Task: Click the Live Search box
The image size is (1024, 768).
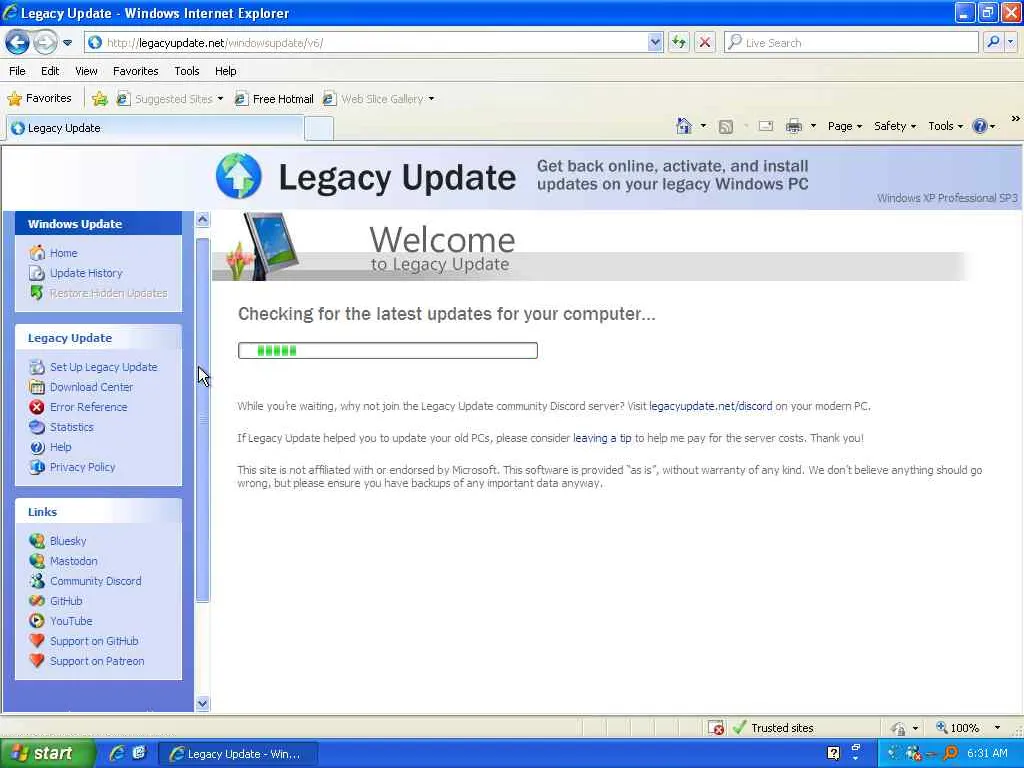Action: pyautogui.click(x=851, y=42)
